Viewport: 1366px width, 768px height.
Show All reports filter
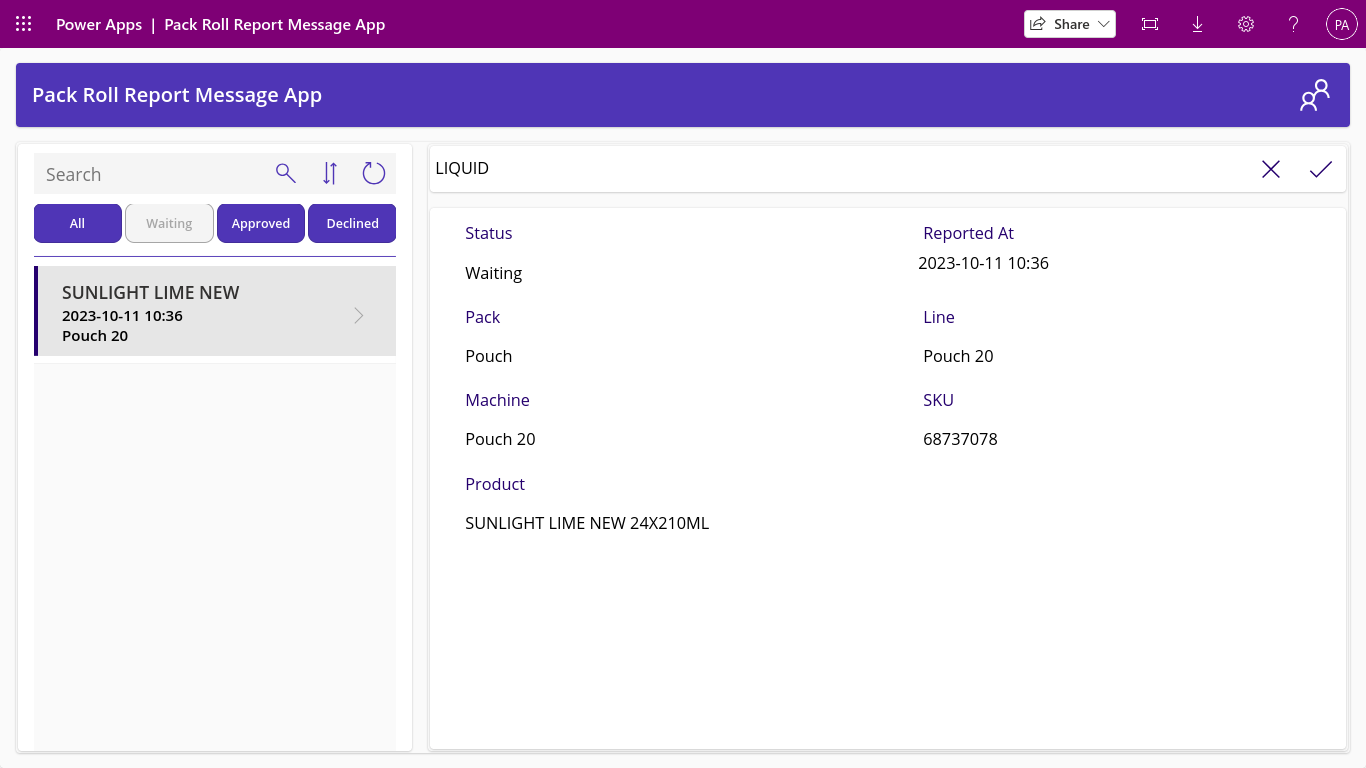[x=78, y=223]
